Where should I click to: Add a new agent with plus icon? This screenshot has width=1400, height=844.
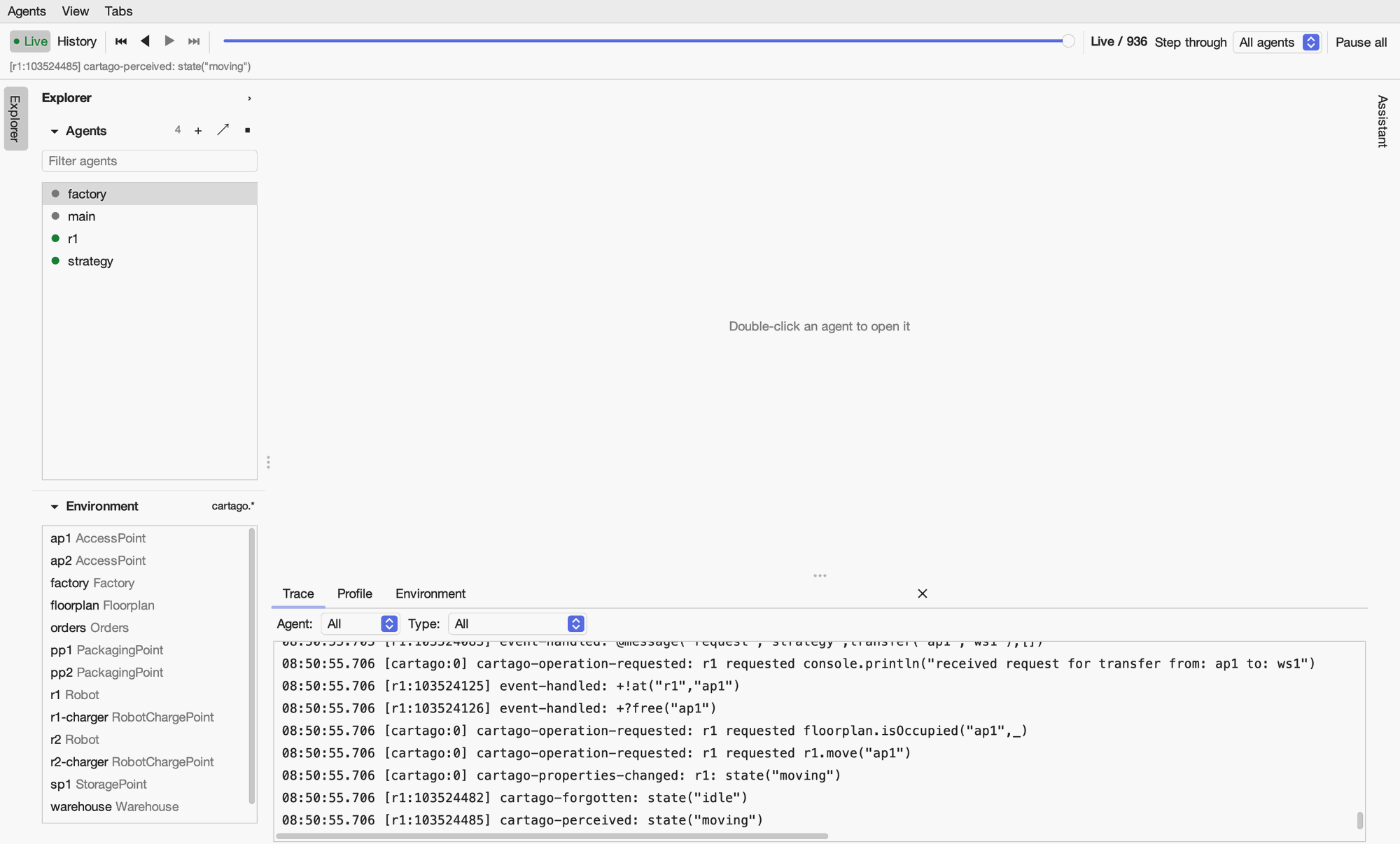coord(198,131)
